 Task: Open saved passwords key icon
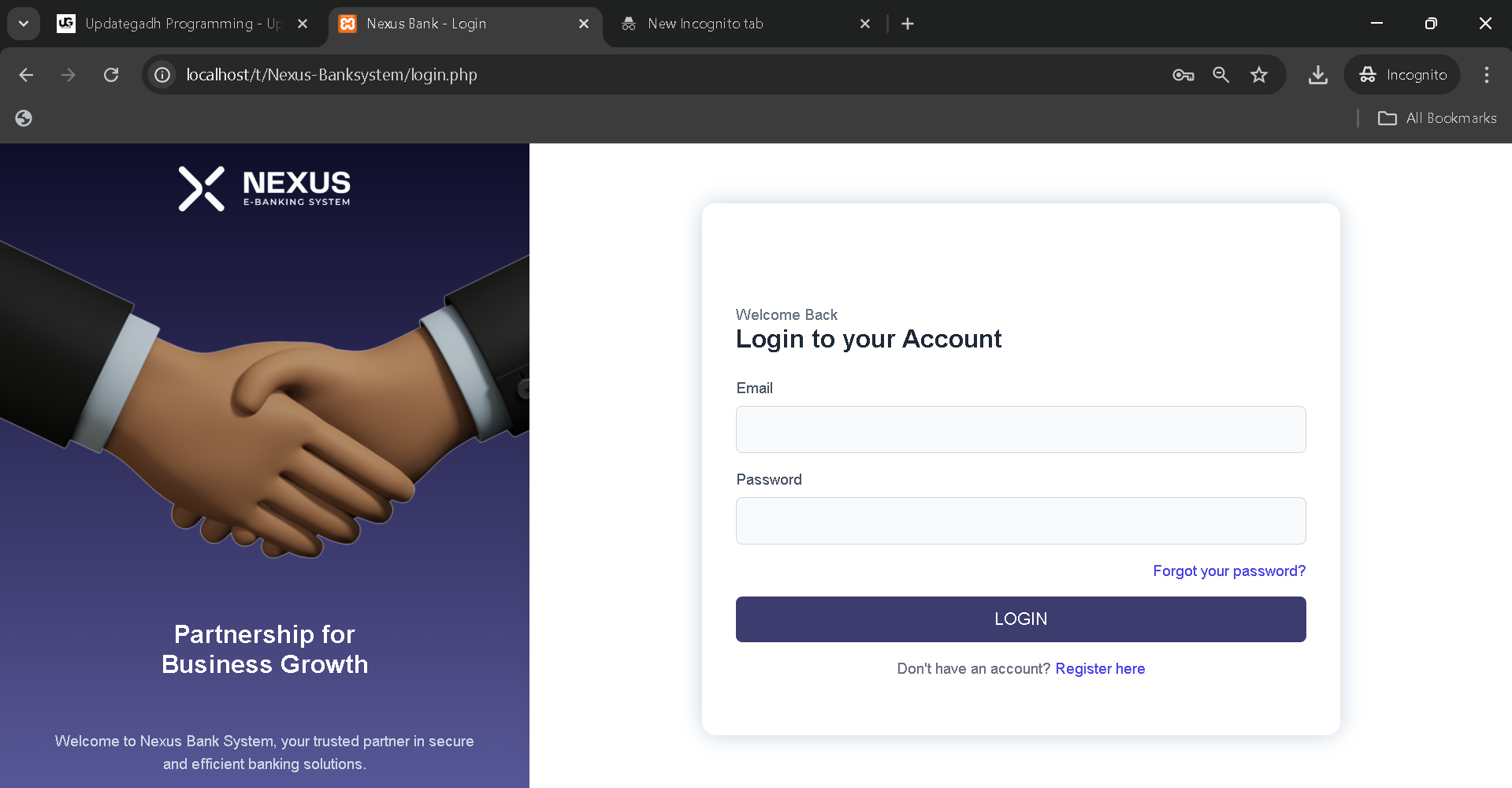point(1183,75)
